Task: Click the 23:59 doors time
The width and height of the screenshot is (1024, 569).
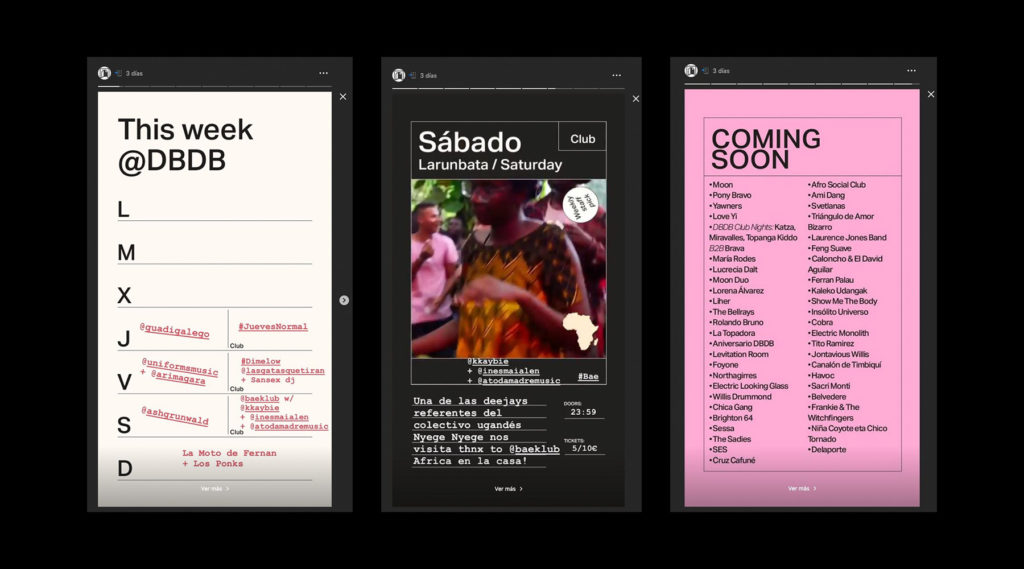Action: coord(583,412)
